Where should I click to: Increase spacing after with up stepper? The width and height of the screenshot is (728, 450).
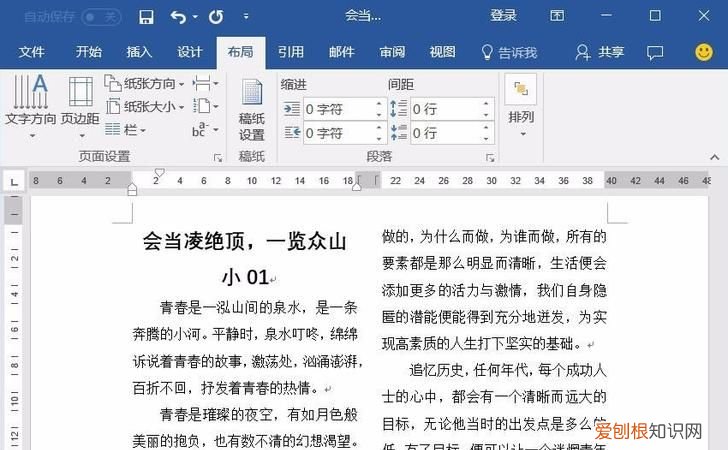click(486, 128)
